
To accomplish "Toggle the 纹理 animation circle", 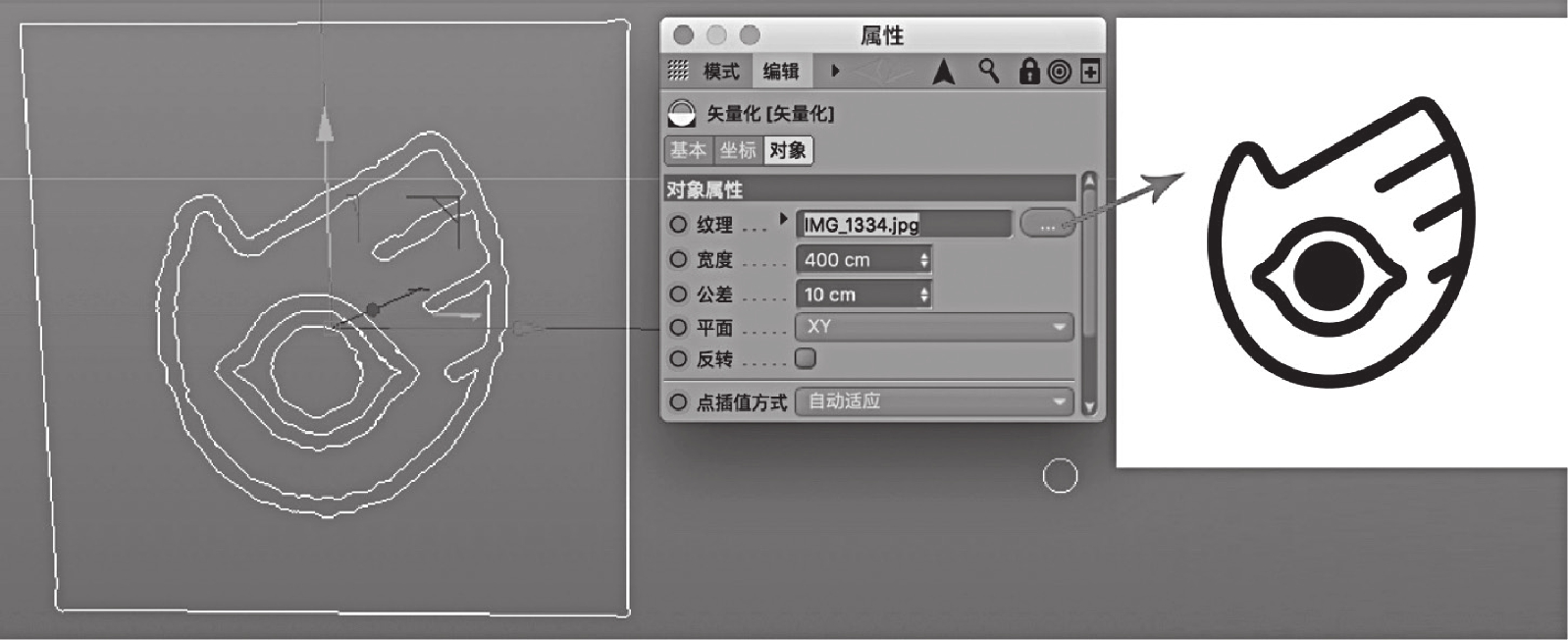I will pos(678,225).
